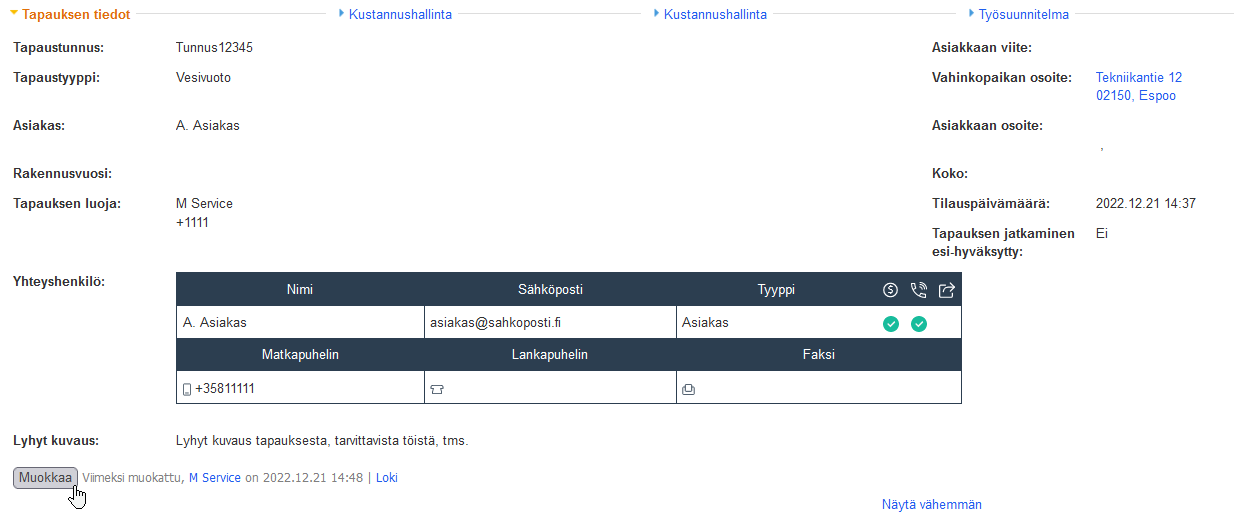Click the phone call icon in table header

(919, 290)
